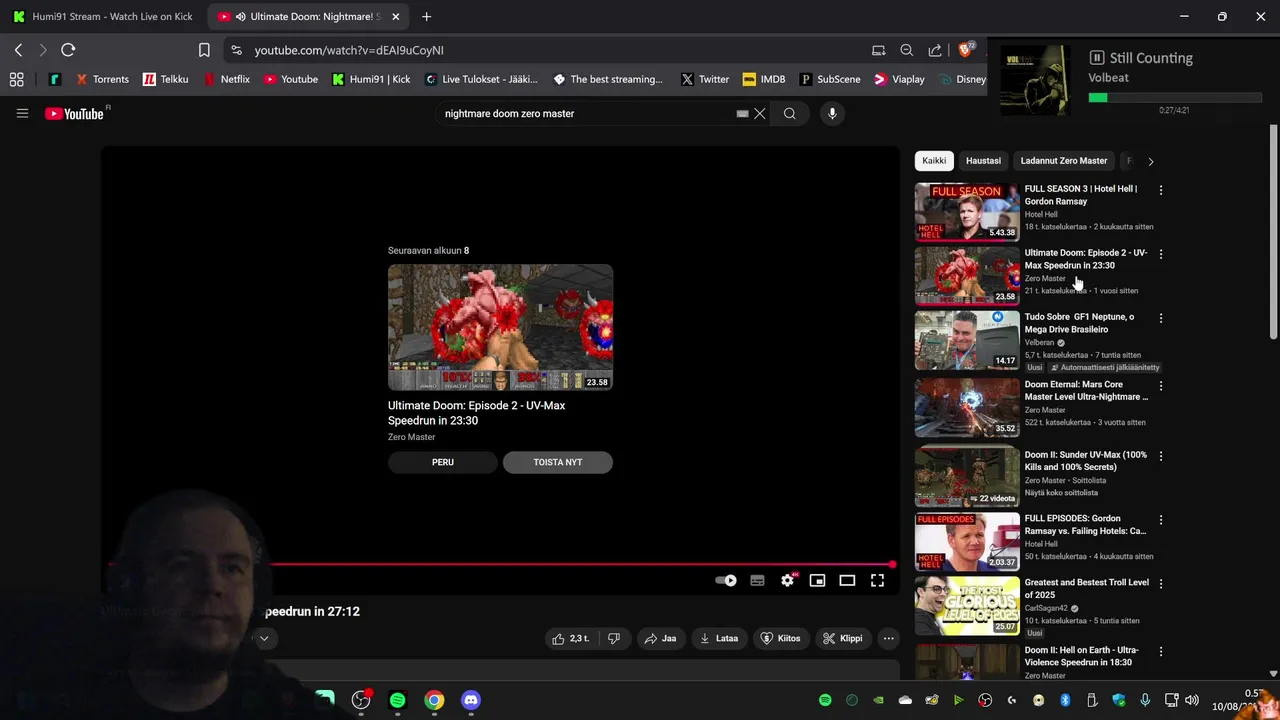1280x720 pixels.
Task: Bookmark this page with the bookmark icon
Action: tap(204, 50)
